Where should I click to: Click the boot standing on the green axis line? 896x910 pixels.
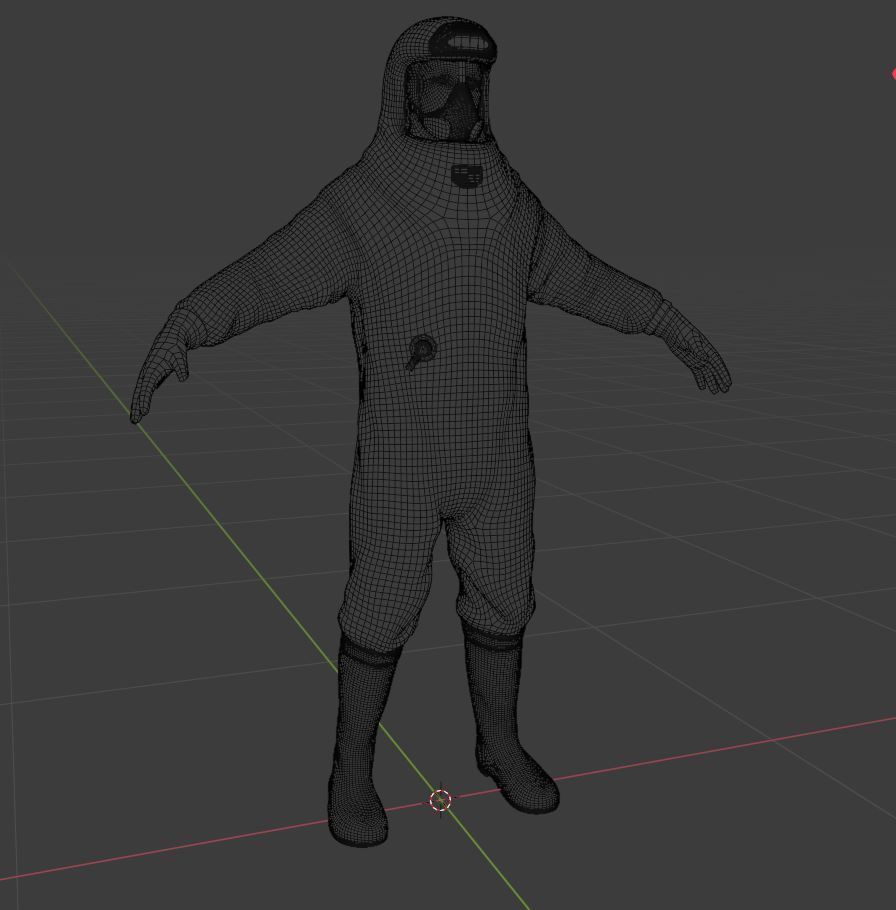pyautogui.click(x=363, y=740)
